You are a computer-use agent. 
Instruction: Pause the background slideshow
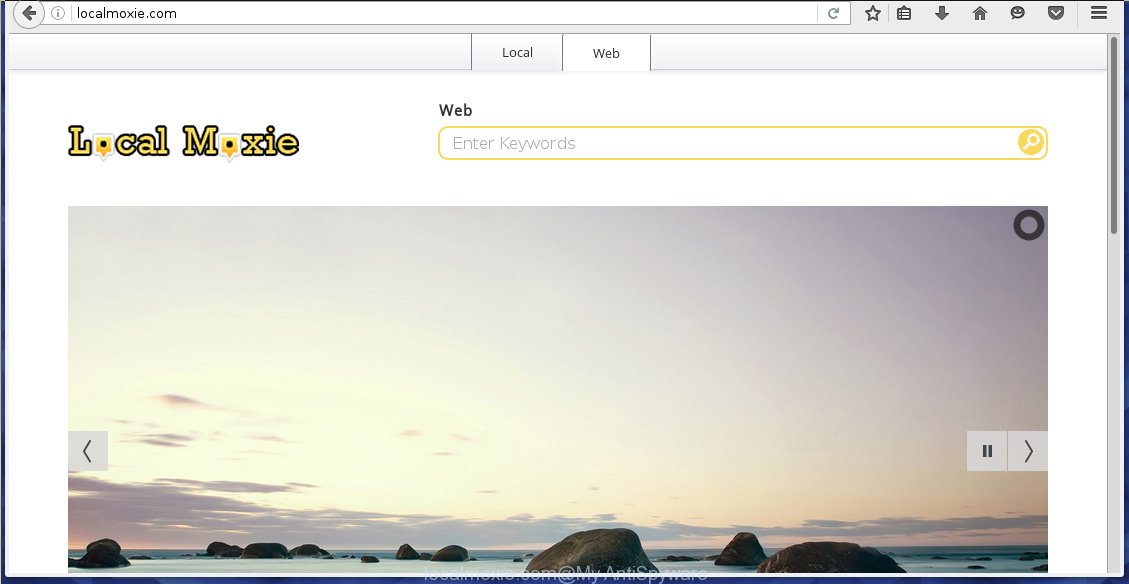[987, 451]
